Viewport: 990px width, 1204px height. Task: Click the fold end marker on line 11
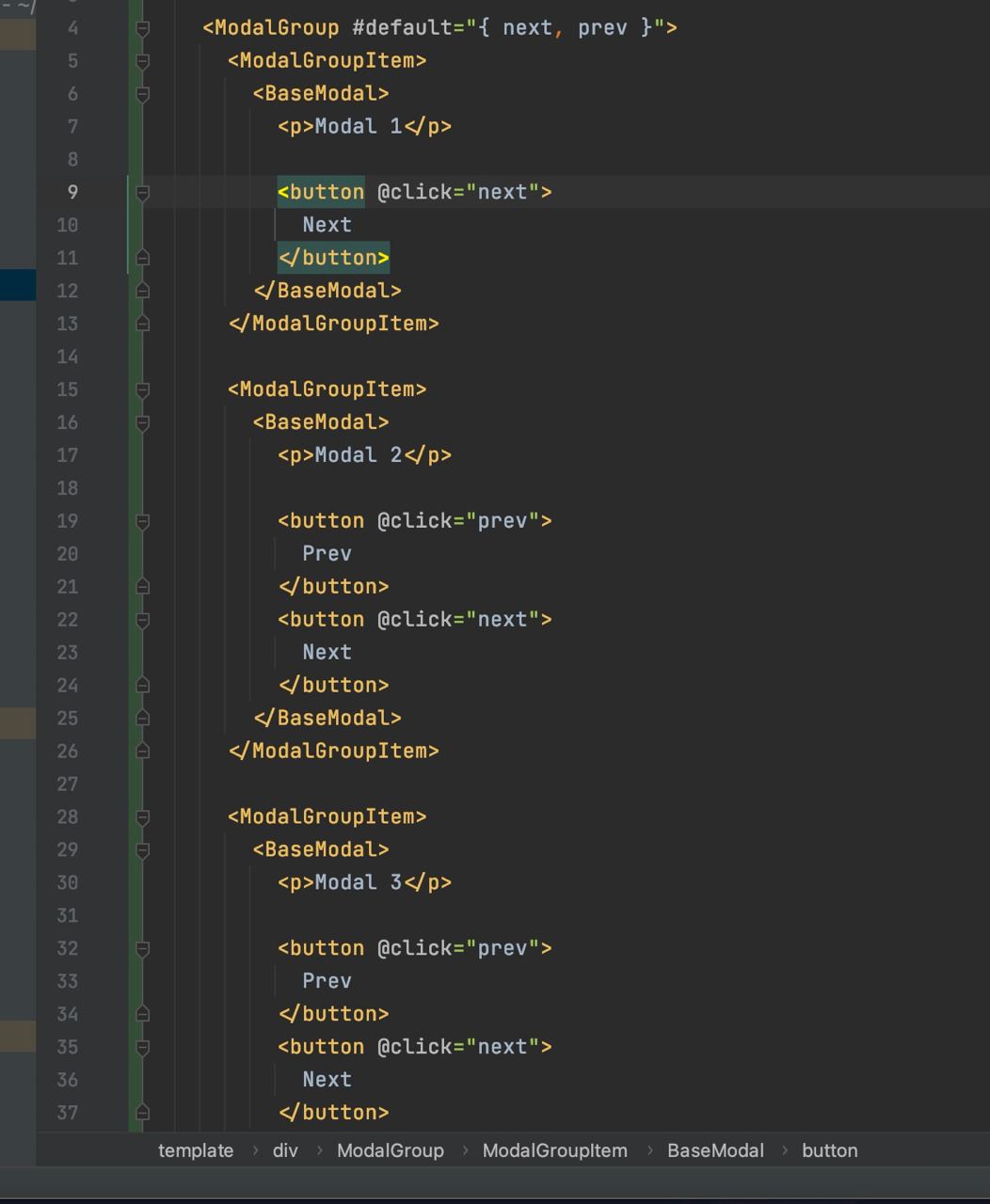tap(142, 257)
